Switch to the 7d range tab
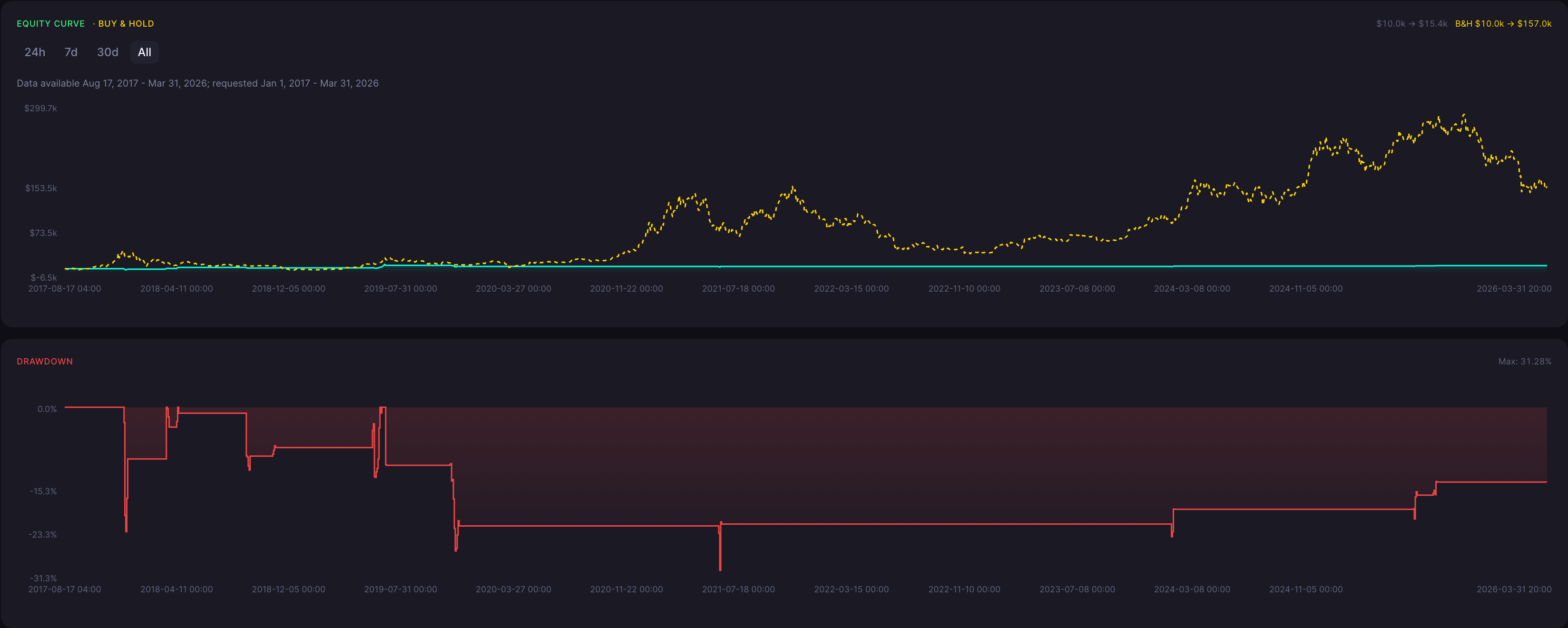This screenshot has width=1568, height=628. (x=71, y=52)
